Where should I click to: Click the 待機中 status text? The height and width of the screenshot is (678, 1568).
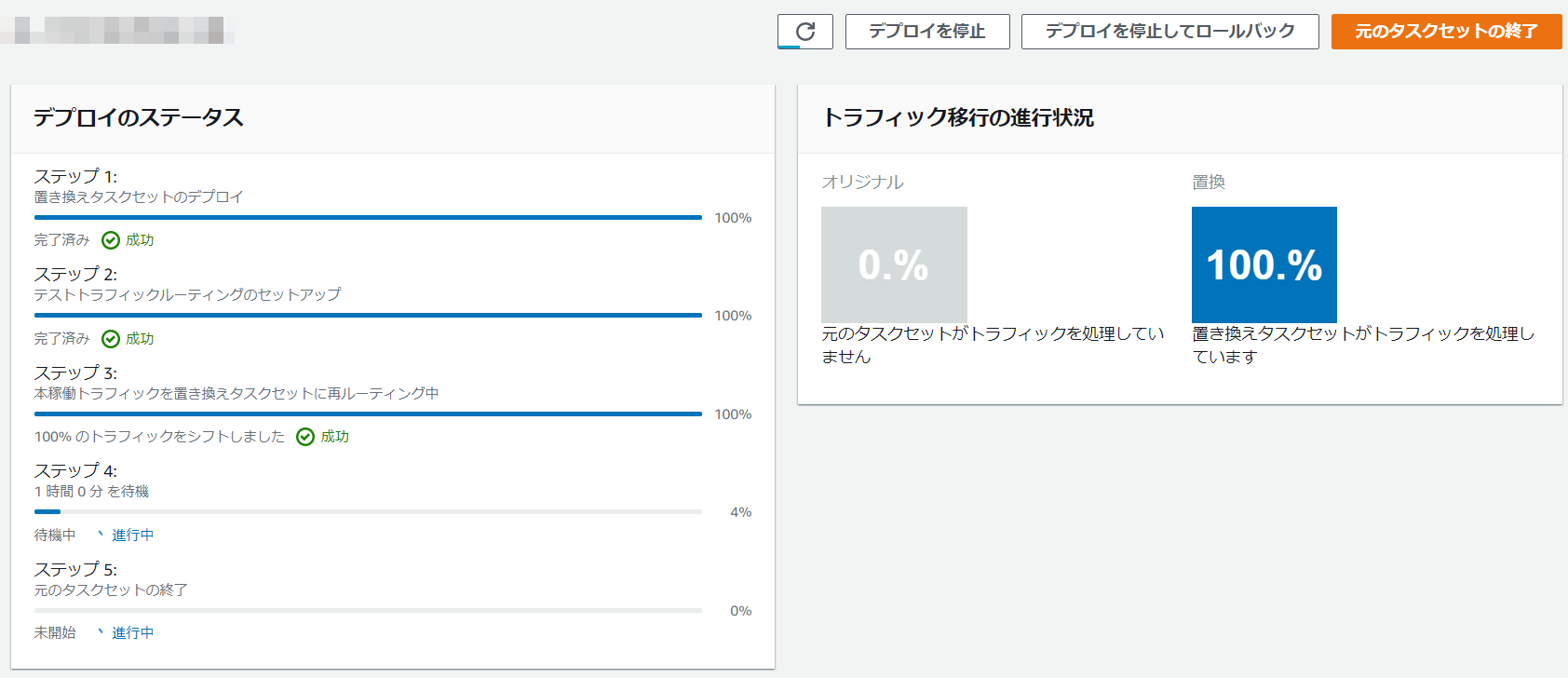click(55, 536)
